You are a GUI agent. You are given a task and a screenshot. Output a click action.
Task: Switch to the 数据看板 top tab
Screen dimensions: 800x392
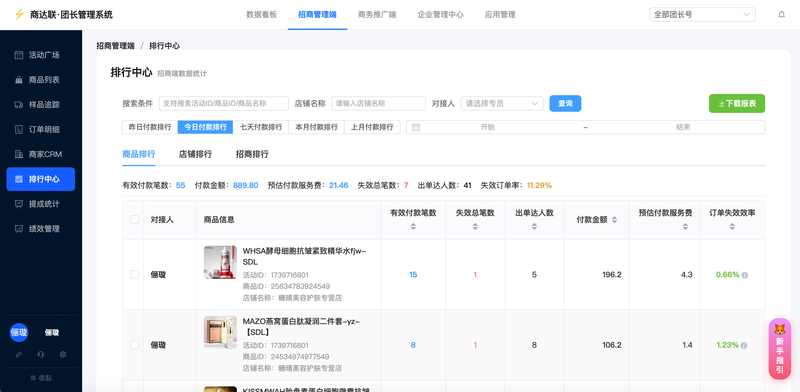click(261, 15)
